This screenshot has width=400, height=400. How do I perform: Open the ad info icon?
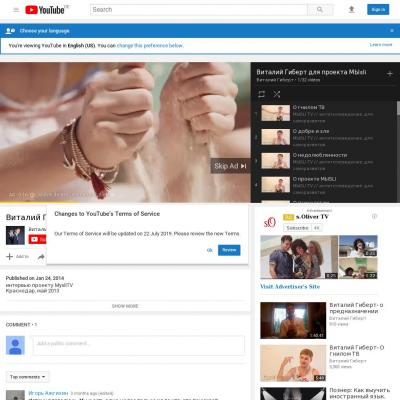(x=374, y=217)
